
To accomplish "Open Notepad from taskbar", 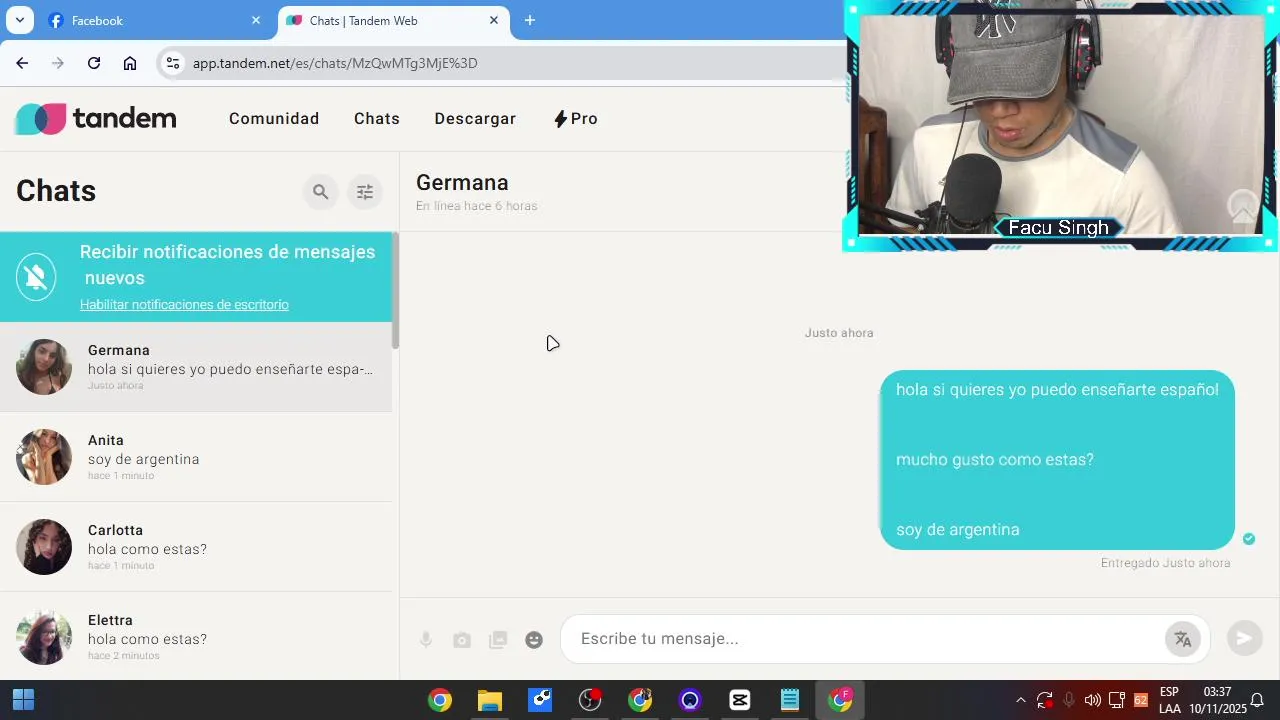I will [x=790, y=700].
